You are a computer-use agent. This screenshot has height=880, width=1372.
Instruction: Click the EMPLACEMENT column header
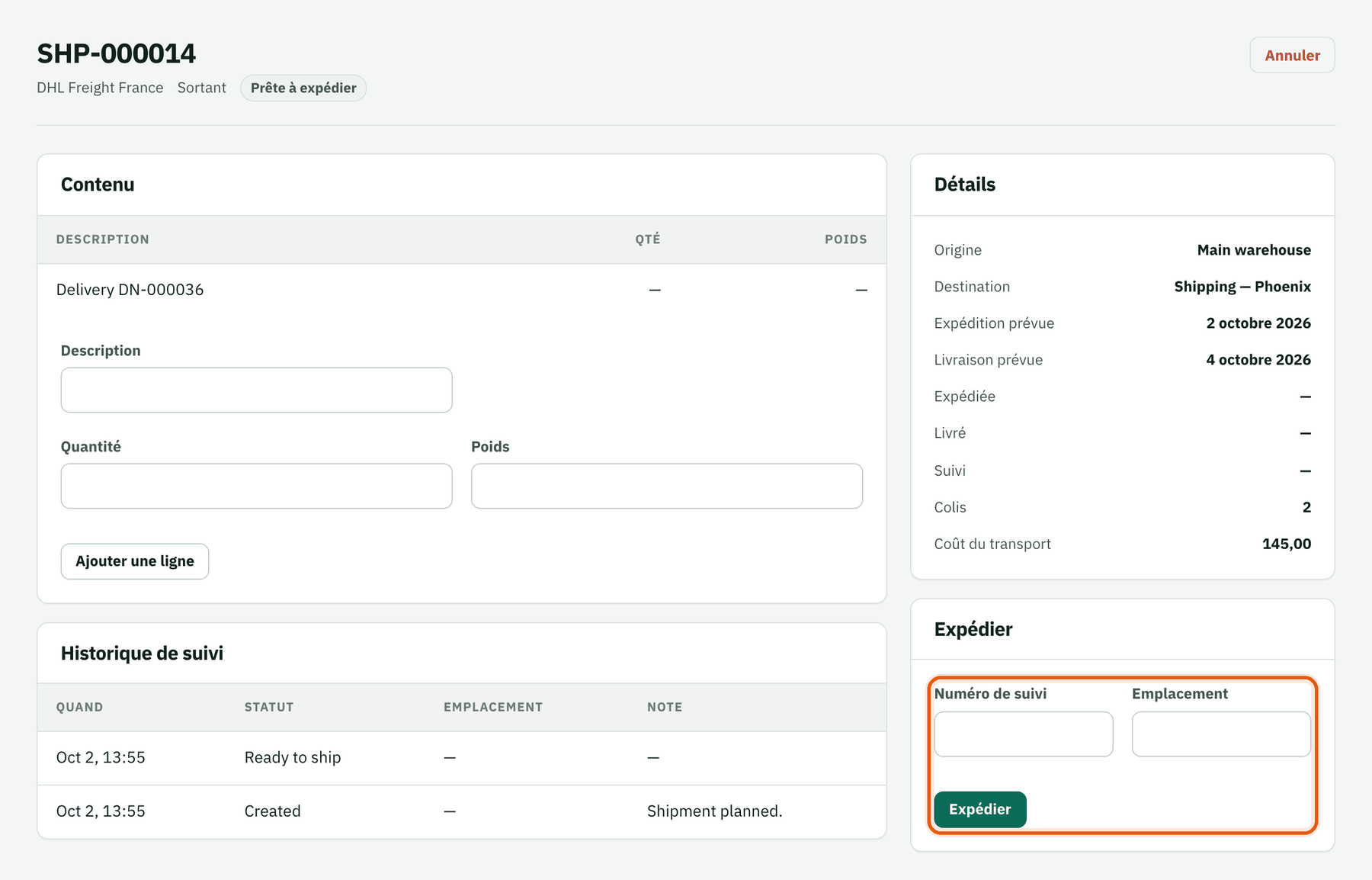[x=493, y=708]
